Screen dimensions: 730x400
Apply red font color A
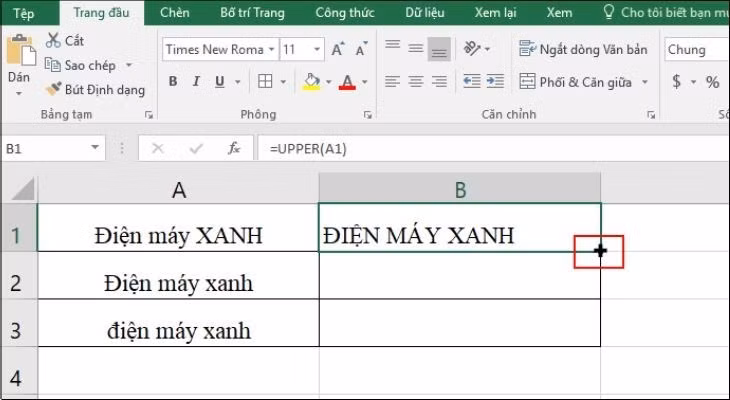[347, 82]
